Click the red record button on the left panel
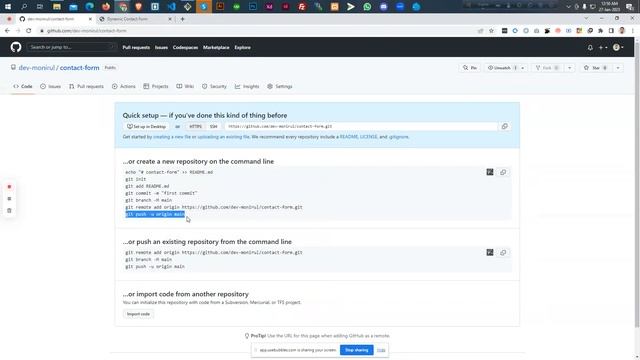Viewport: 640px width, 360px height. (x=9, y=187)
